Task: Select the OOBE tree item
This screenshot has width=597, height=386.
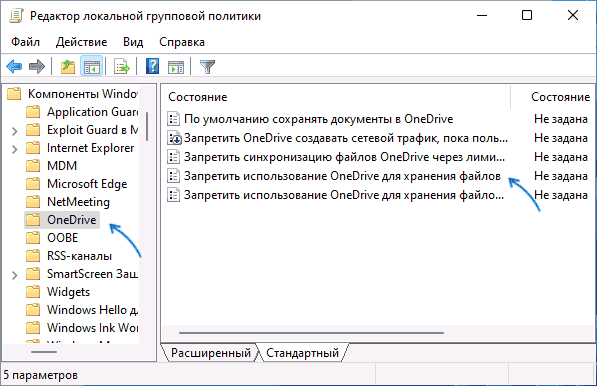Action: click(x=62, y=238)
